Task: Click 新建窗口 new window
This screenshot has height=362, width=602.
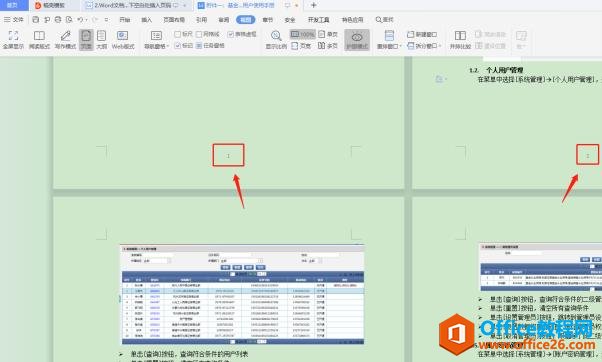Action: (422, 34)
